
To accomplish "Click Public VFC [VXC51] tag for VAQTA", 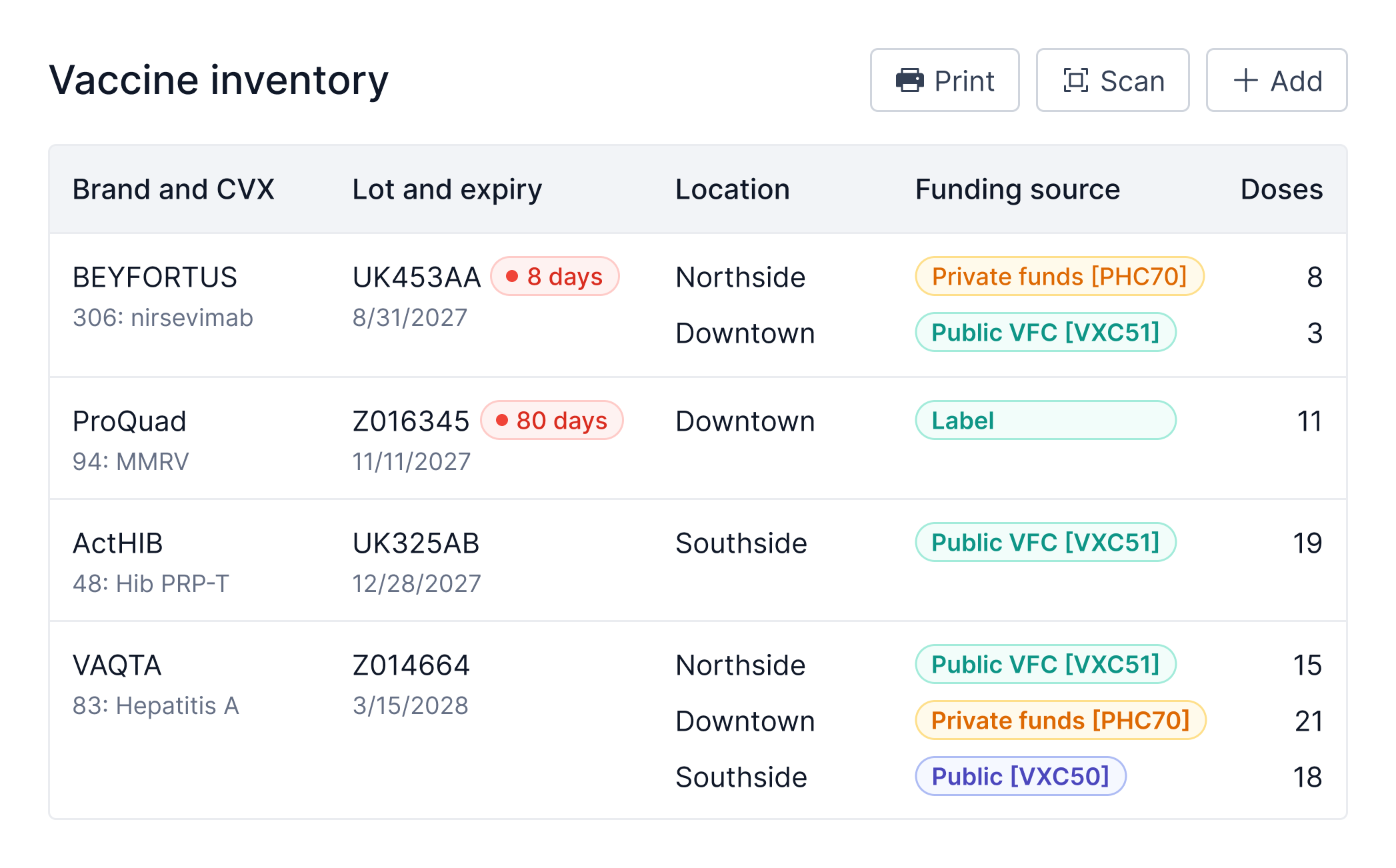I will (x=1045, y=665).
